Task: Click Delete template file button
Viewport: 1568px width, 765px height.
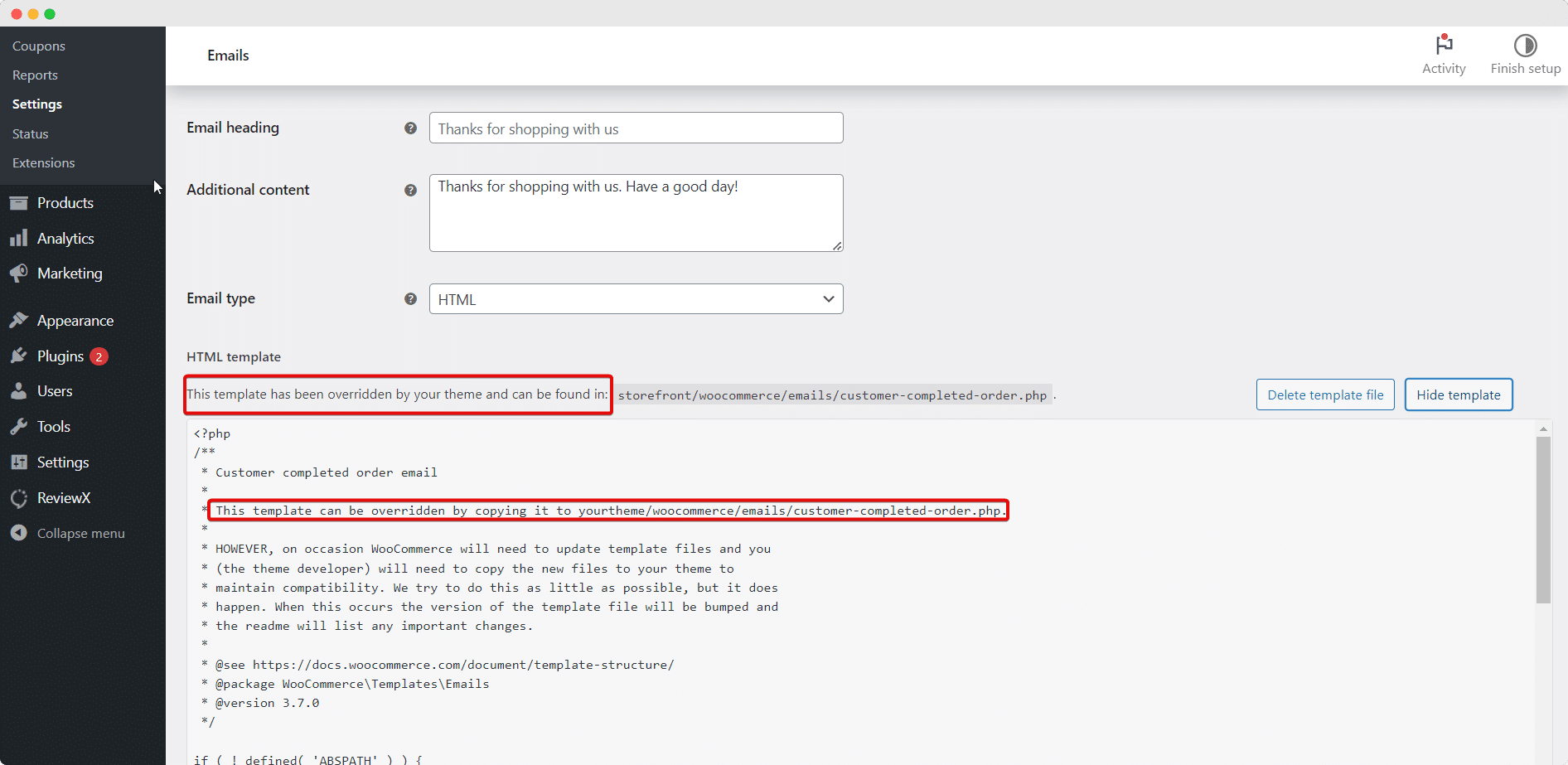Action: click(x=1325, y=395)
